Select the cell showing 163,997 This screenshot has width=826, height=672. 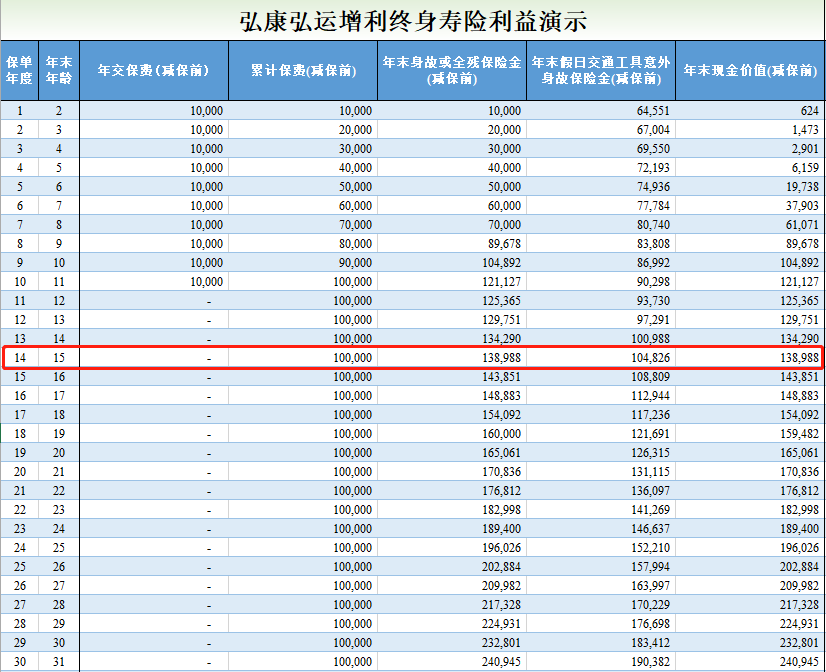(601, 585)
